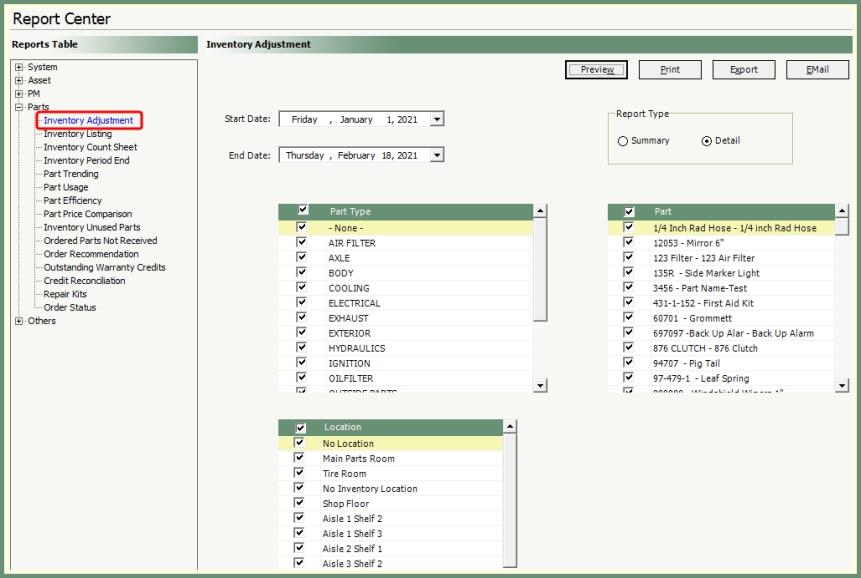Uncheck the Main Parts Room location
861x578 pixels.
click(299, 457)
